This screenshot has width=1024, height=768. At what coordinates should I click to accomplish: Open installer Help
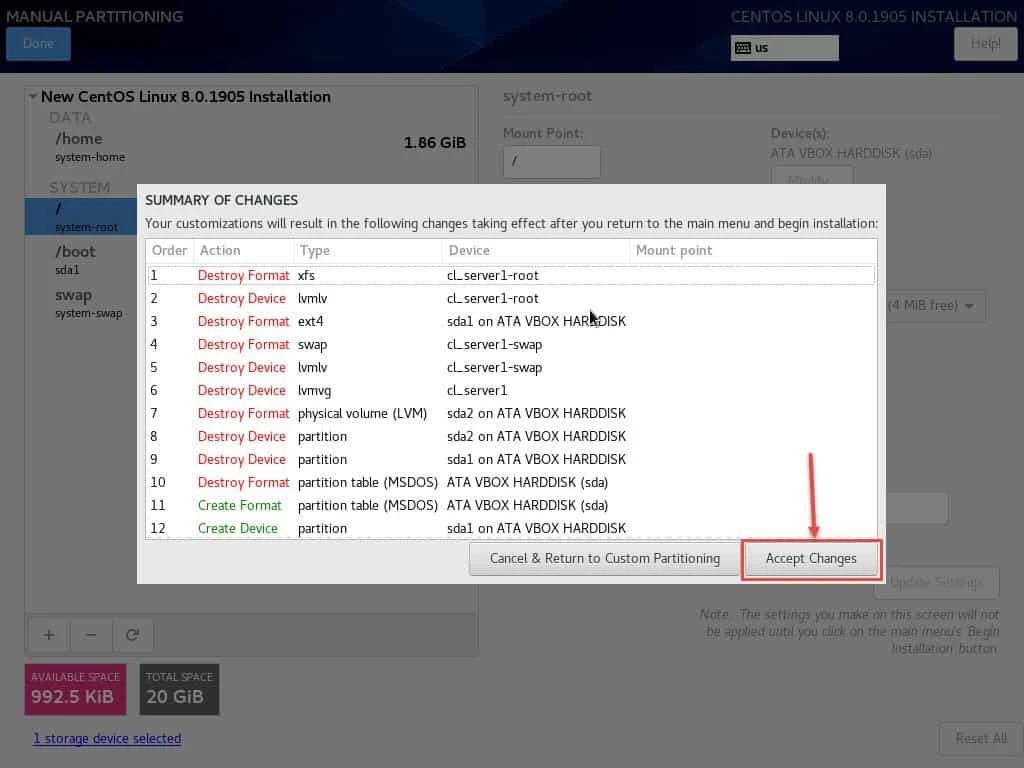pyautogui.click(x=985, y=43)
